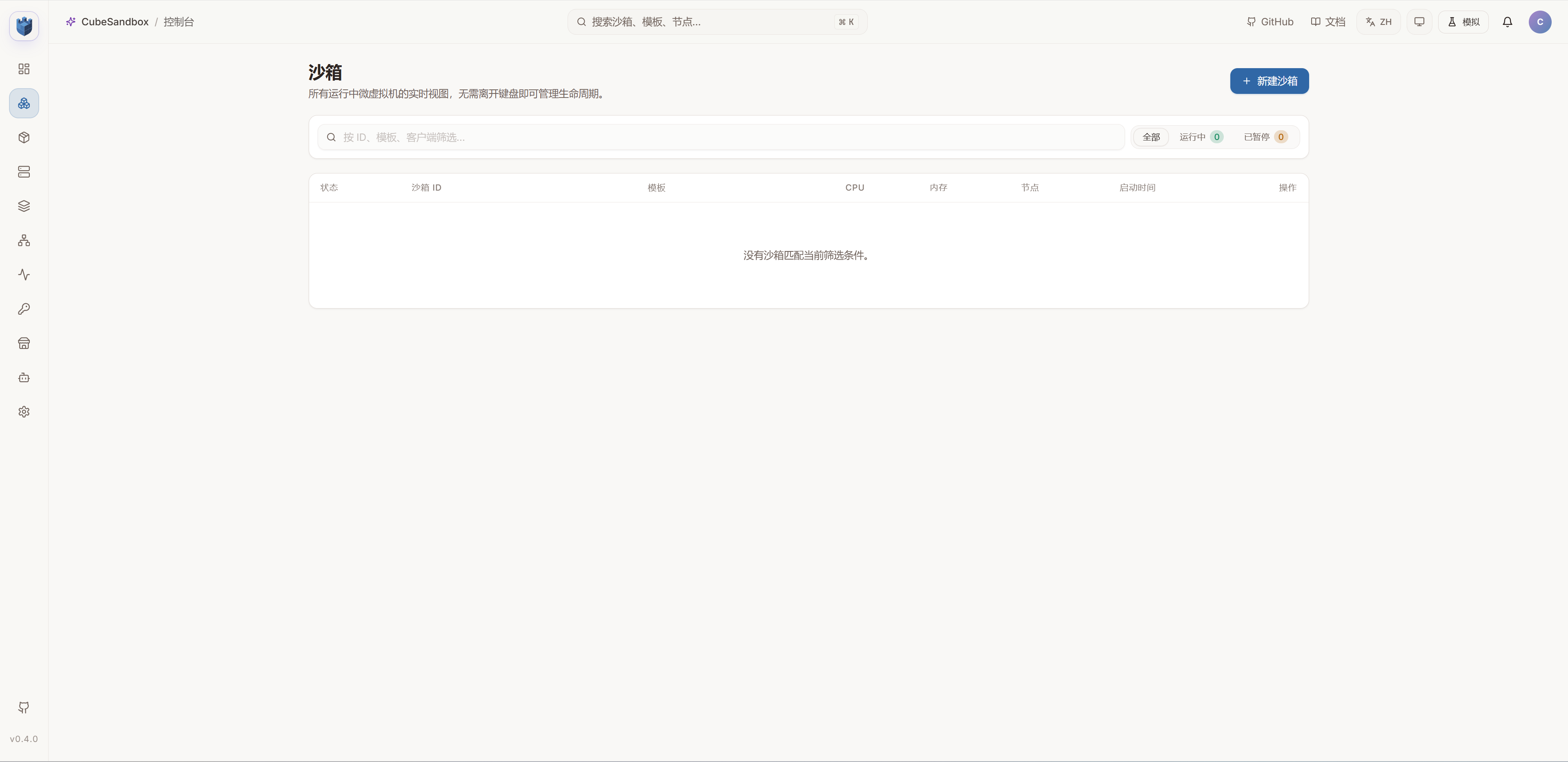Open the stacked layers icon in sidebar
This screenshot has height=762, width=1568.
point(24,207)
